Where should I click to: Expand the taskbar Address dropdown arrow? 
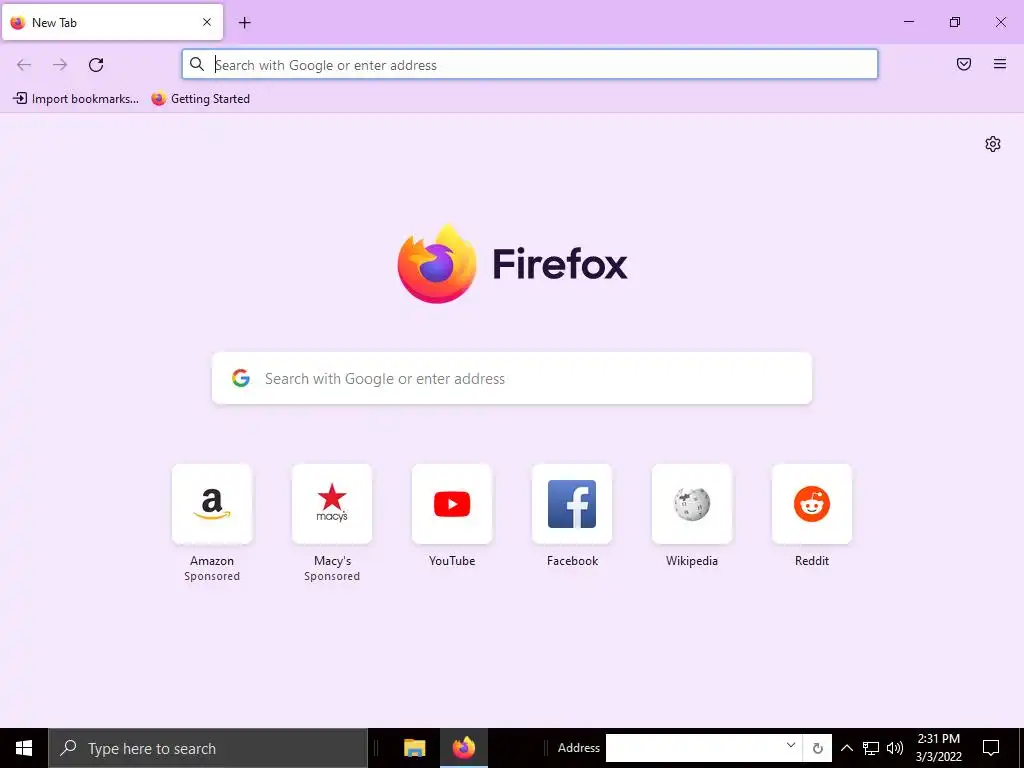[791, 746]
